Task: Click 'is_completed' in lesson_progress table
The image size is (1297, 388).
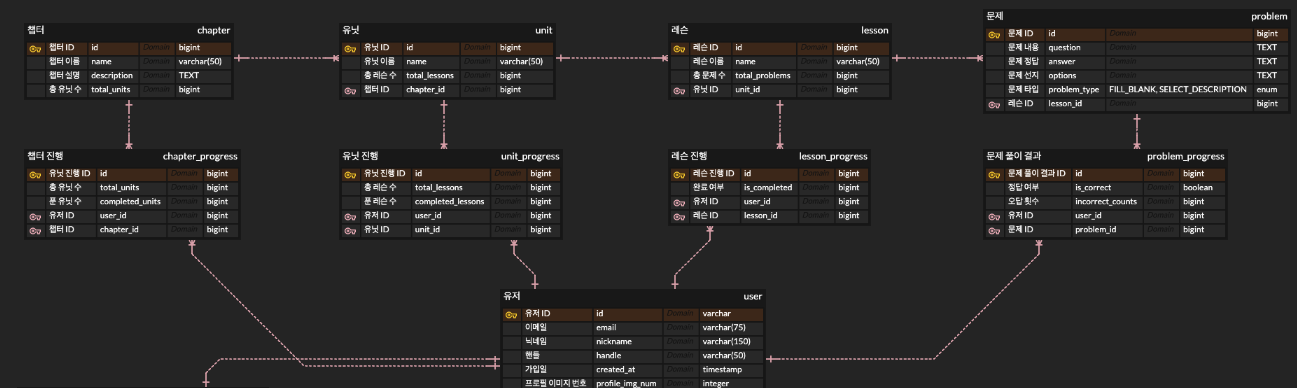Action: [768, 188]
